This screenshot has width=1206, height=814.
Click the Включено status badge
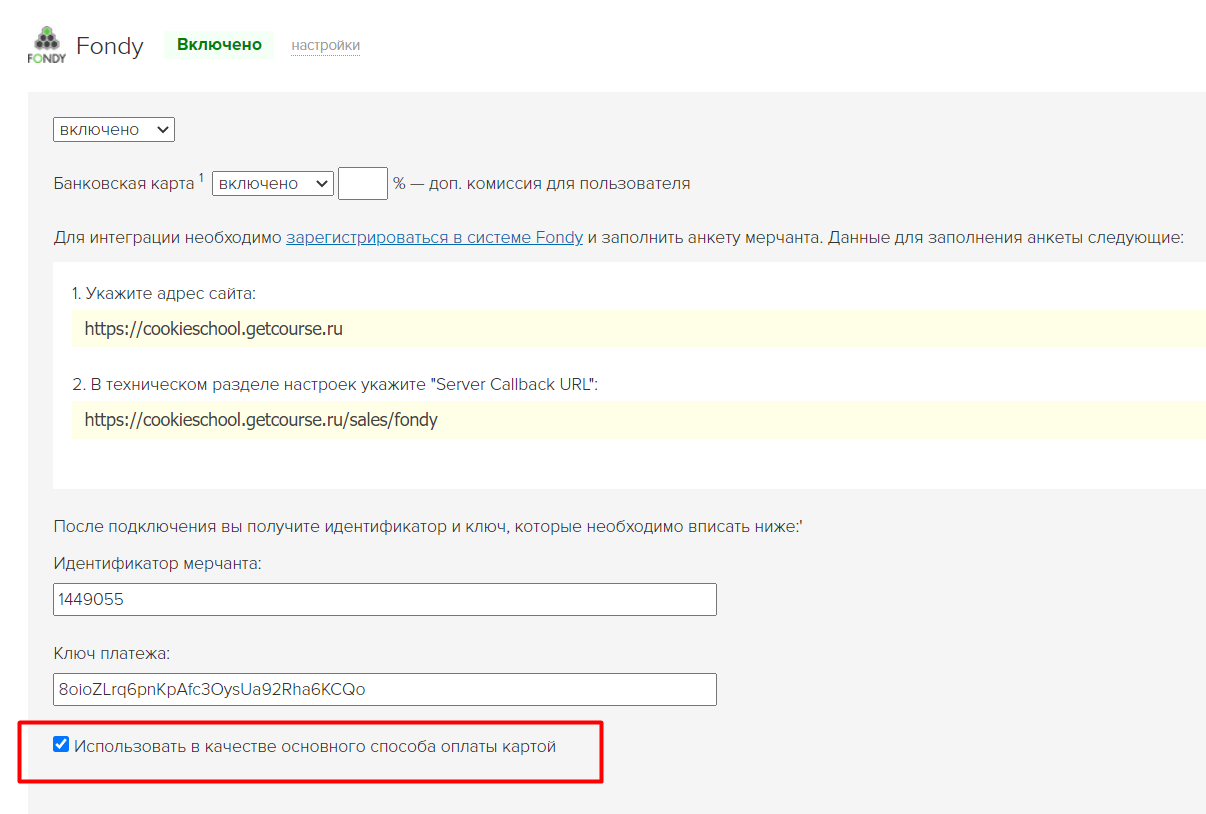point(219,45)
